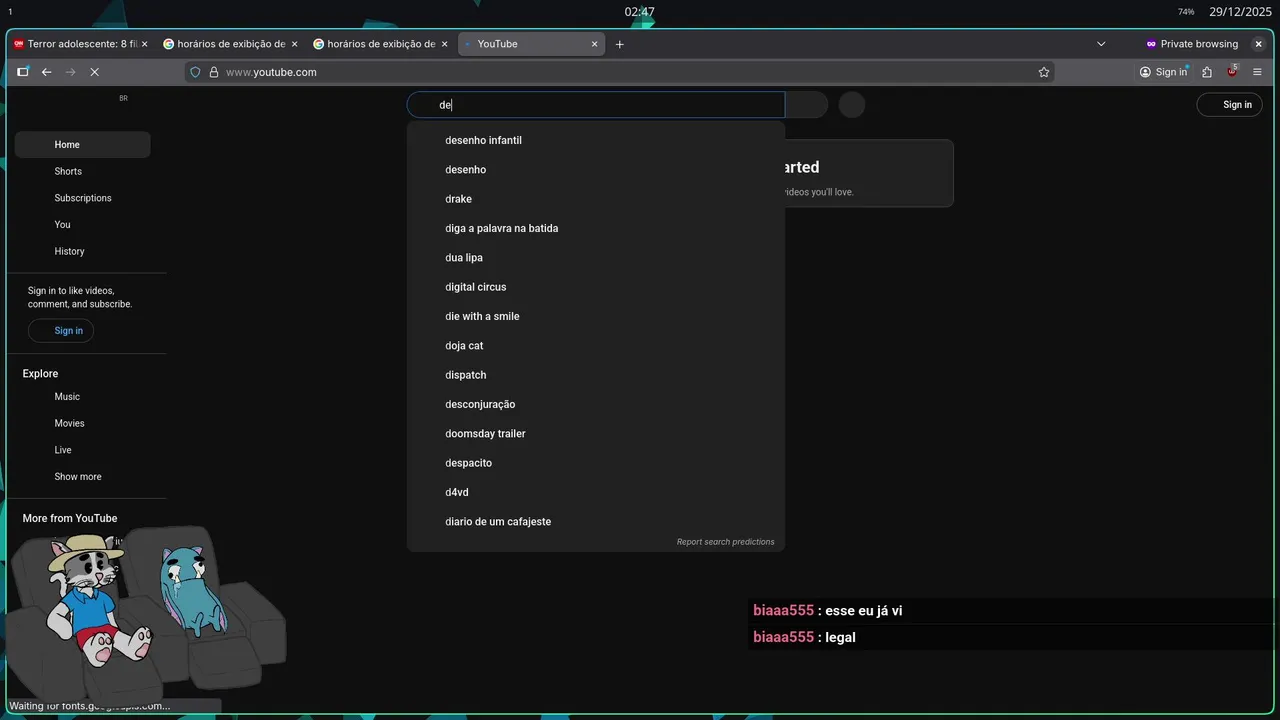The image size is (1280, 720).
Task: Open the extensions puzzle icon
Action: click(x=1207, y=72)
